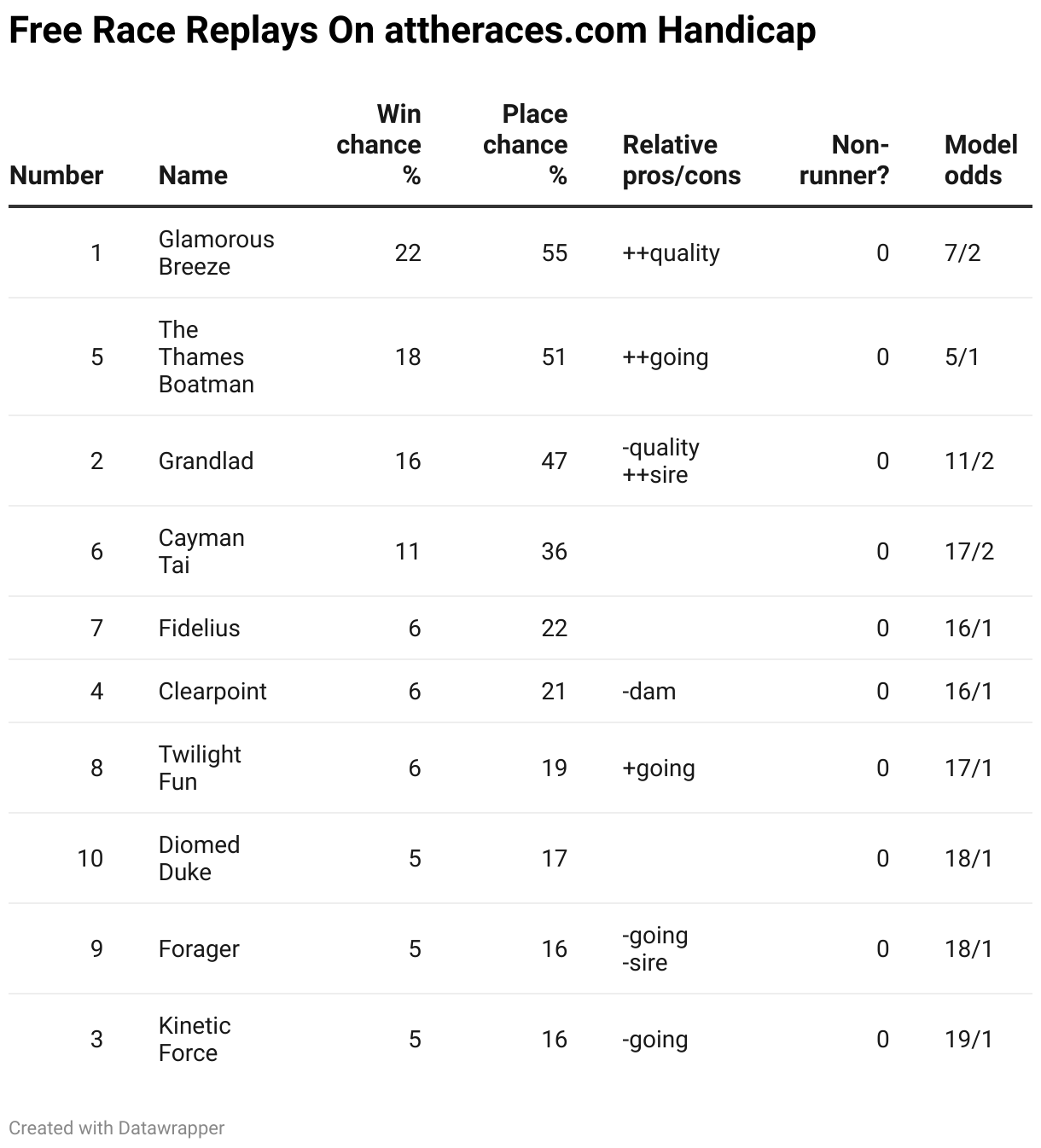The width and height of the screenshot is (1041, 1148).
Task: Click the Non-runner? column header
Action: pyautogui.click(x=844, y=159)
